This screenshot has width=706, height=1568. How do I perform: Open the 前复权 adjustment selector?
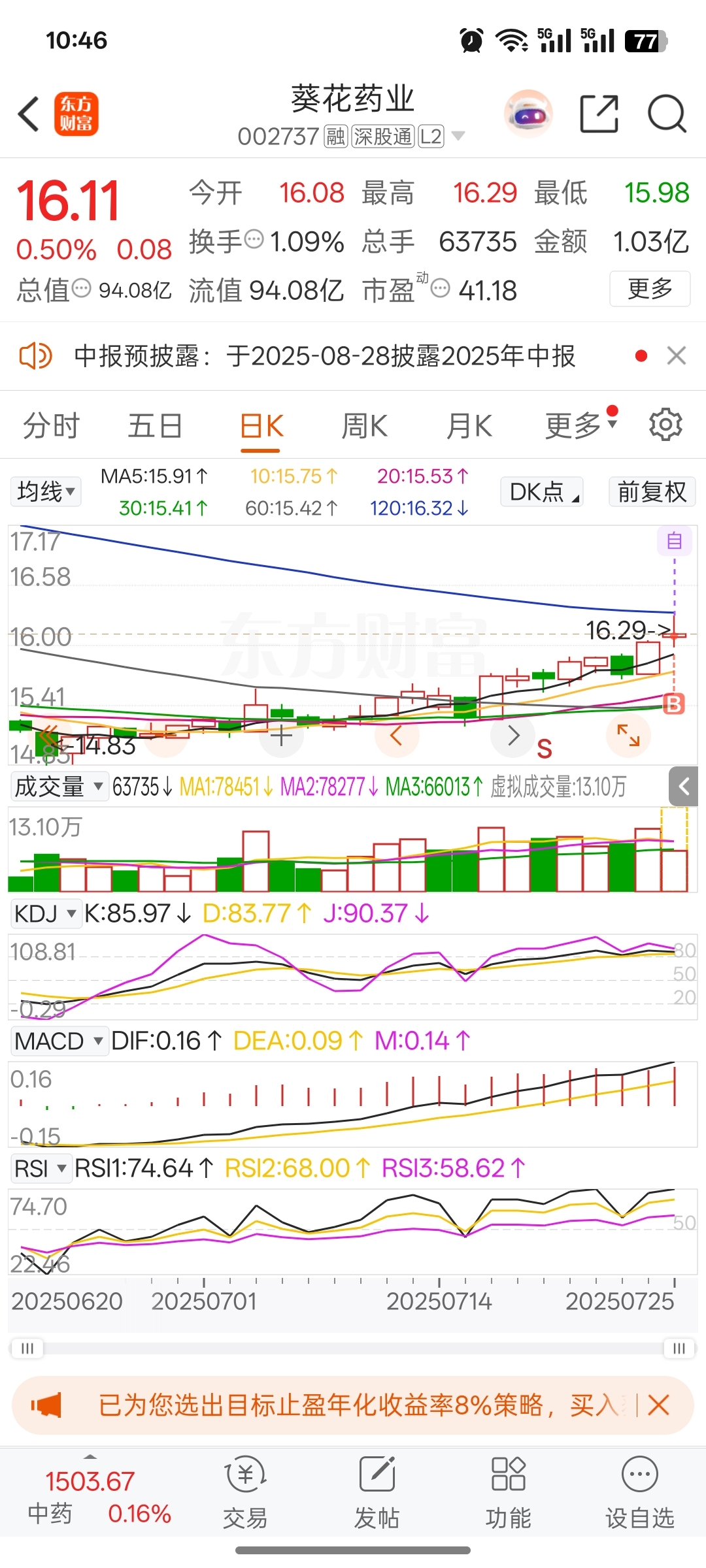(x=652, y=491)
